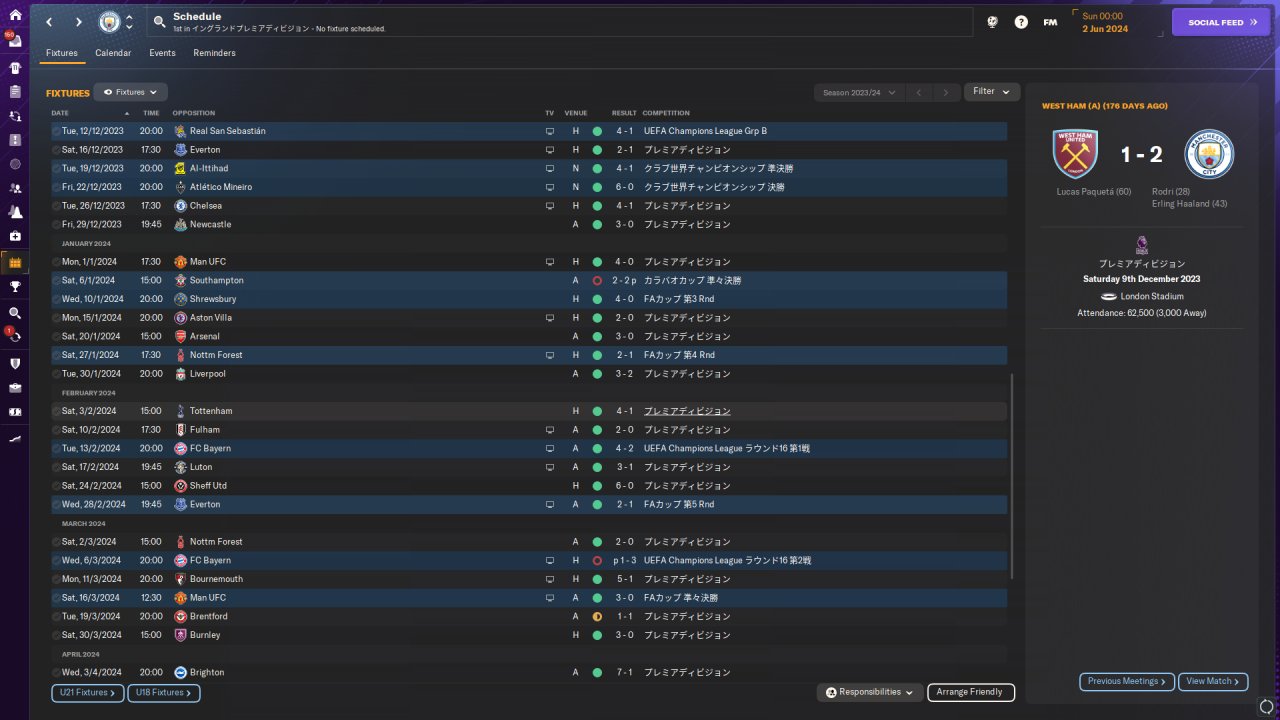
Task: Tick the circle on Sat, 24/2/2024 row
Action: click(56, 486)
